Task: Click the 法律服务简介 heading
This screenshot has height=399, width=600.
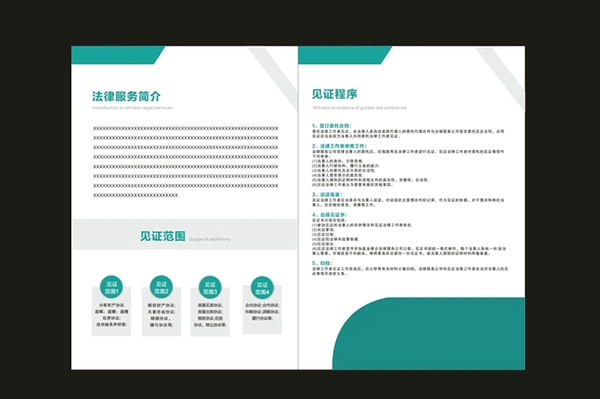Action: pos(126,96)
